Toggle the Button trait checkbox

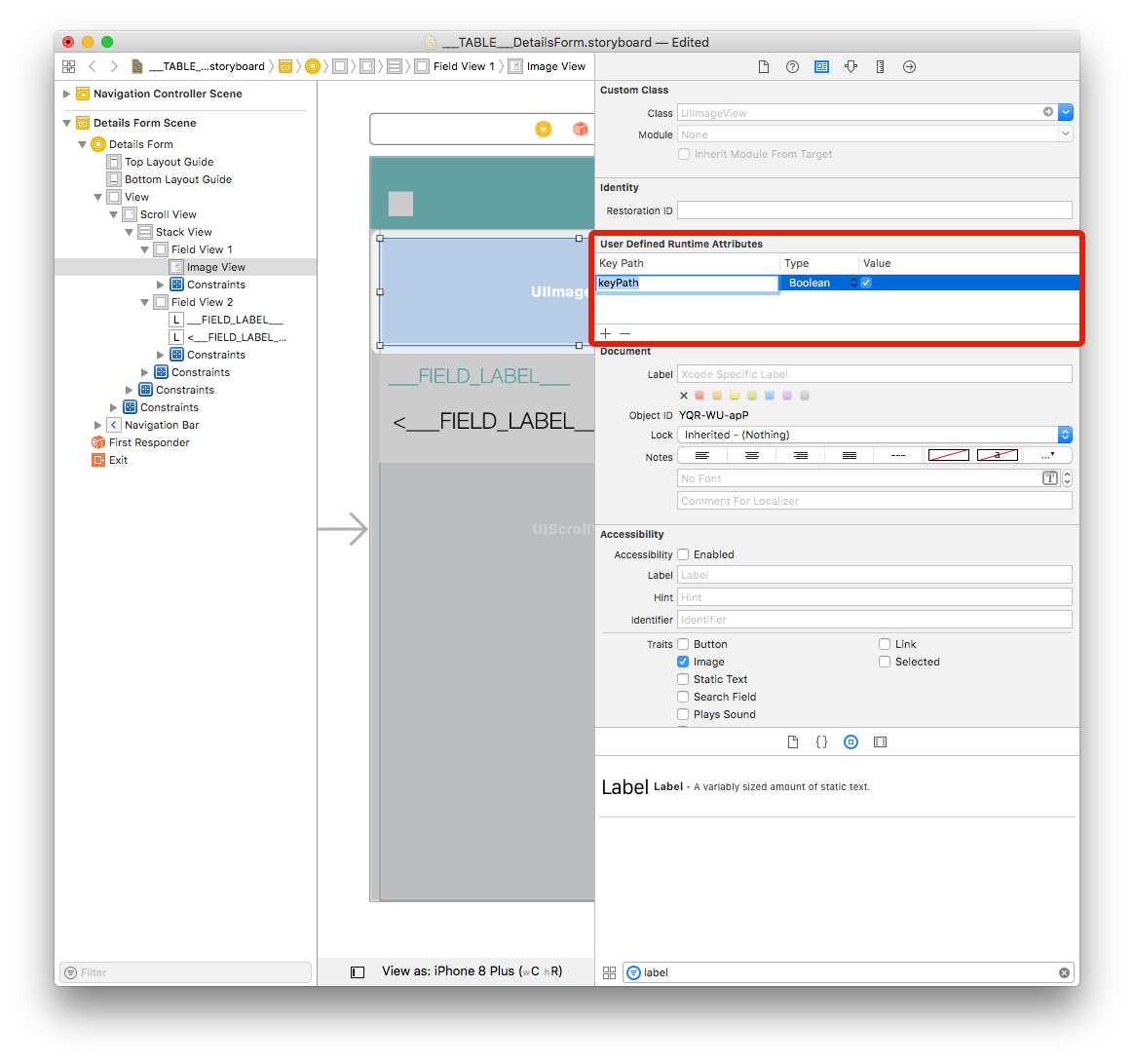(683, 644)
